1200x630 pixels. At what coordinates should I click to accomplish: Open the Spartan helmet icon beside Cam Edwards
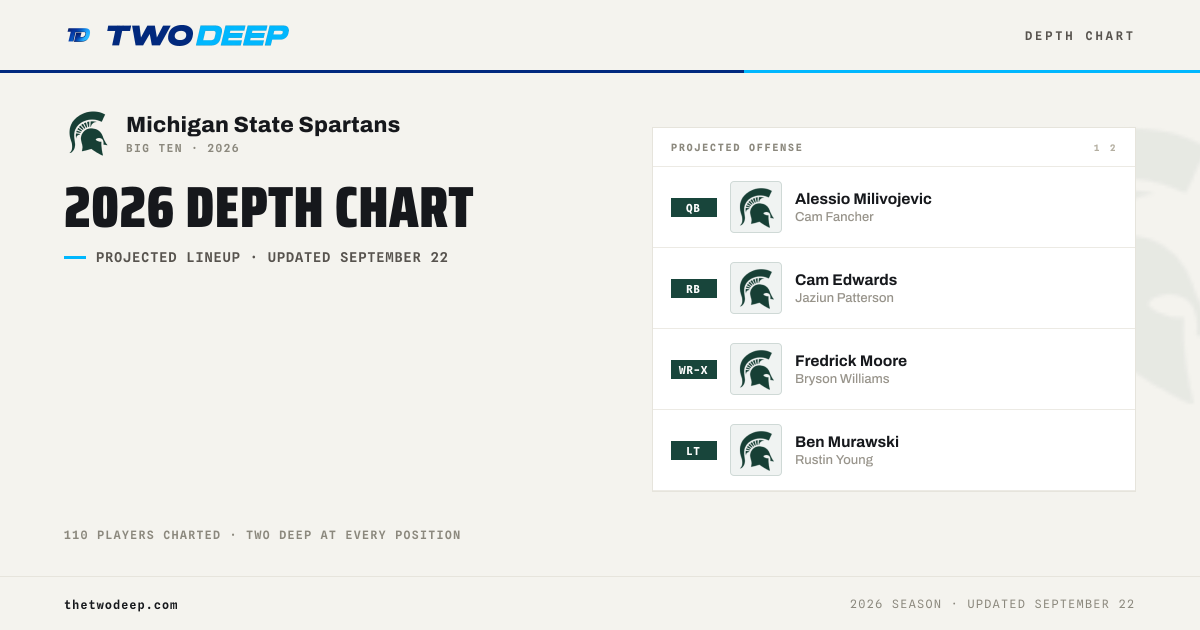point(756,288)
